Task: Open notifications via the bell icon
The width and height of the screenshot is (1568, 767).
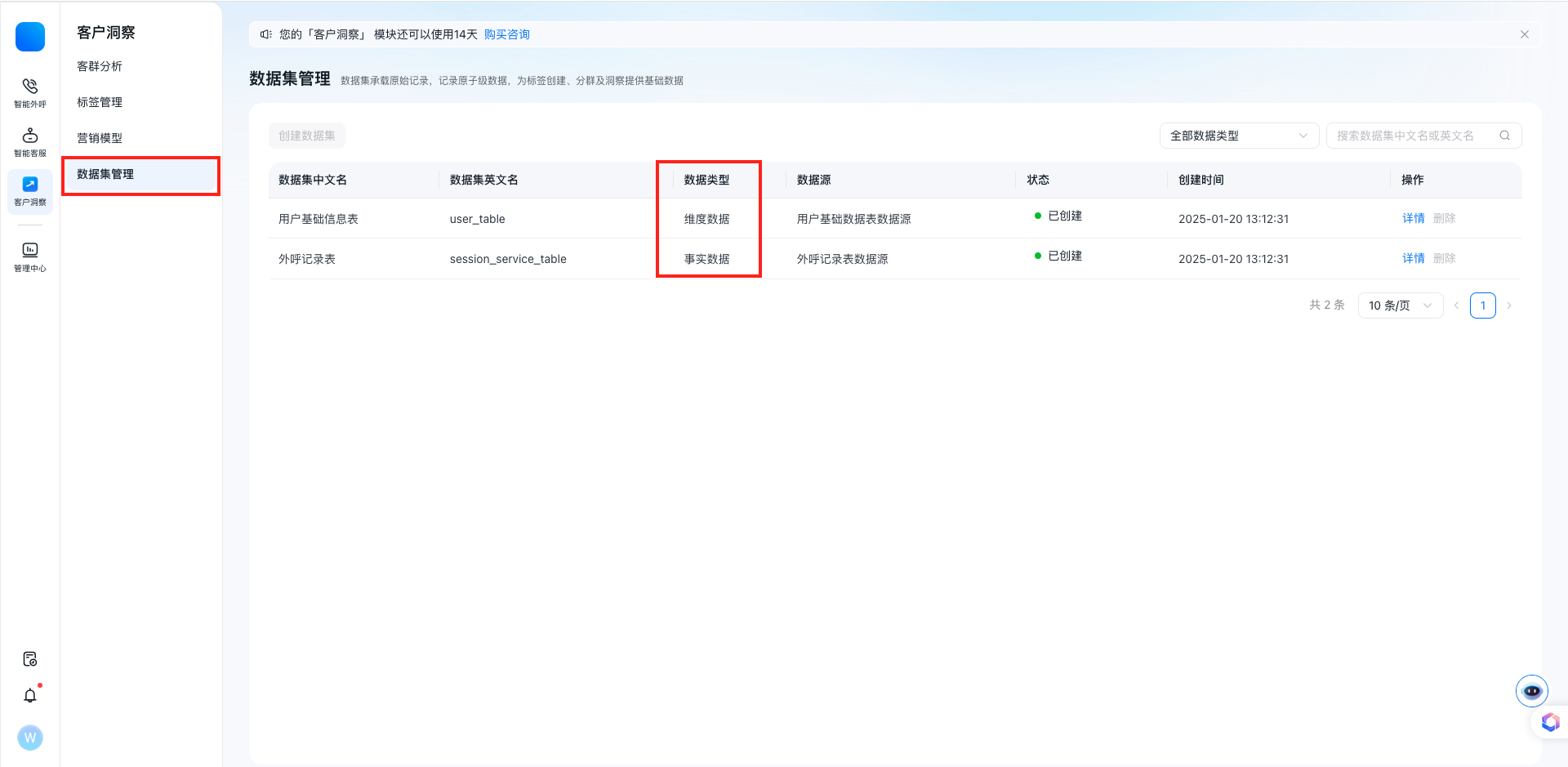Action: click(x=30, y=695)
